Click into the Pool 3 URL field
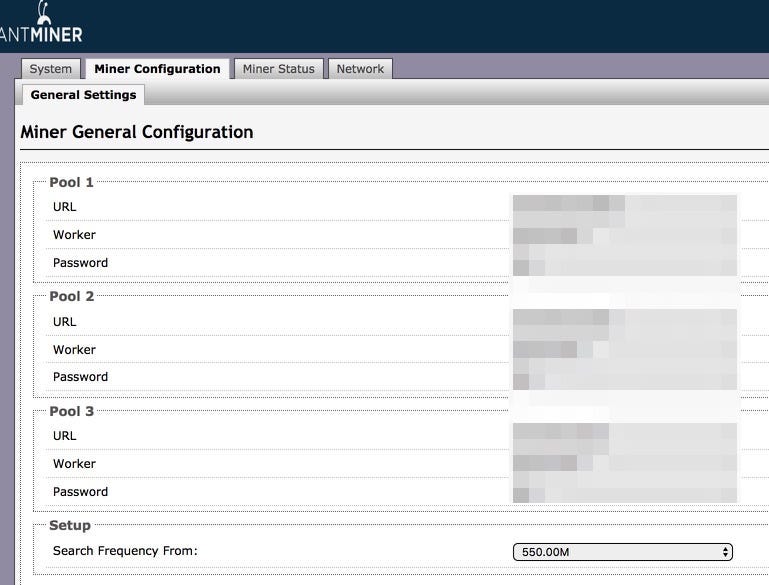Viewport: 769px width, 585px height. 624,436
